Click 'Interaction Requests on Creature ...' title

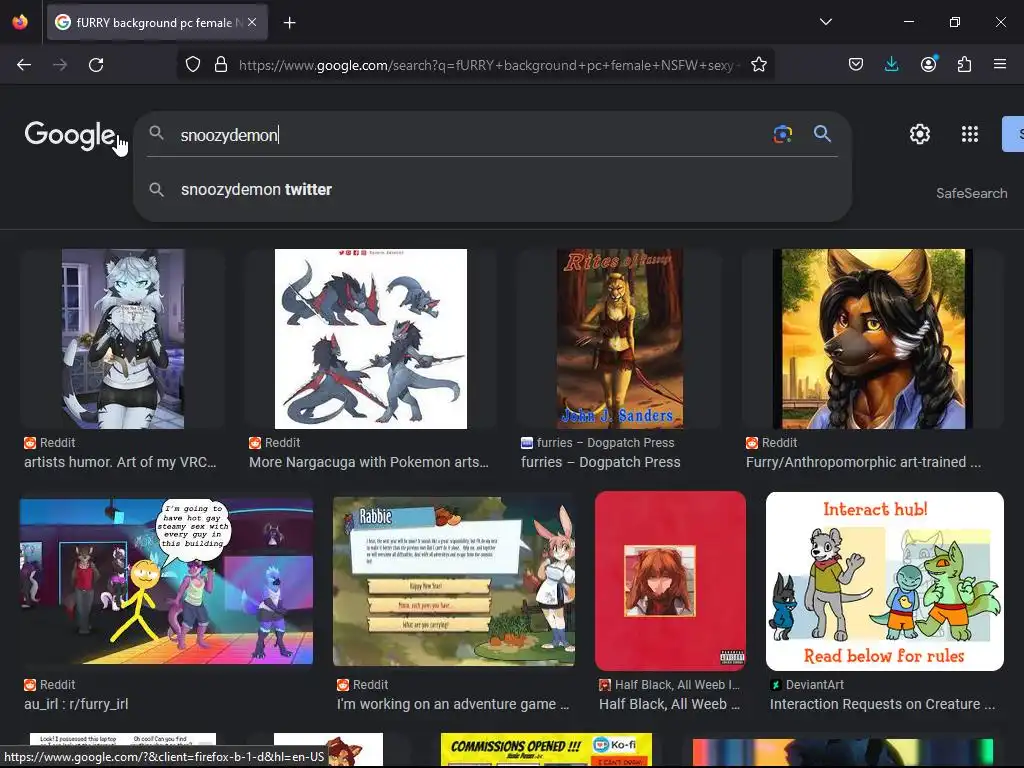[882, 704]
